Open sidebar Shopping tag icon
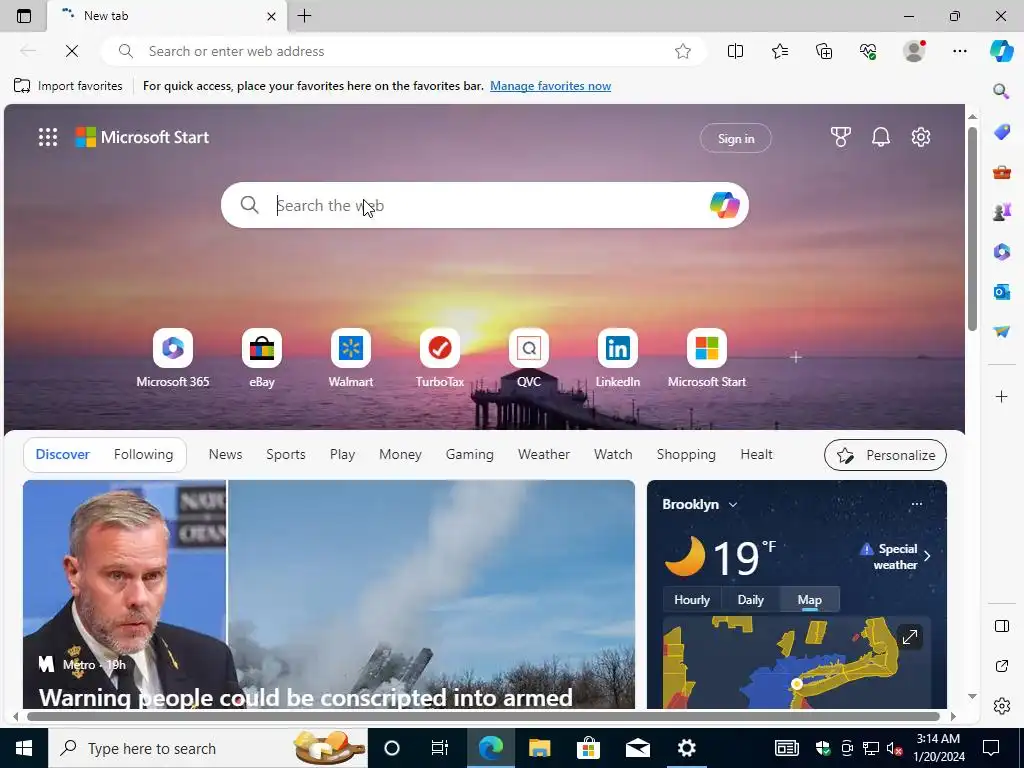 (1001, 132)
